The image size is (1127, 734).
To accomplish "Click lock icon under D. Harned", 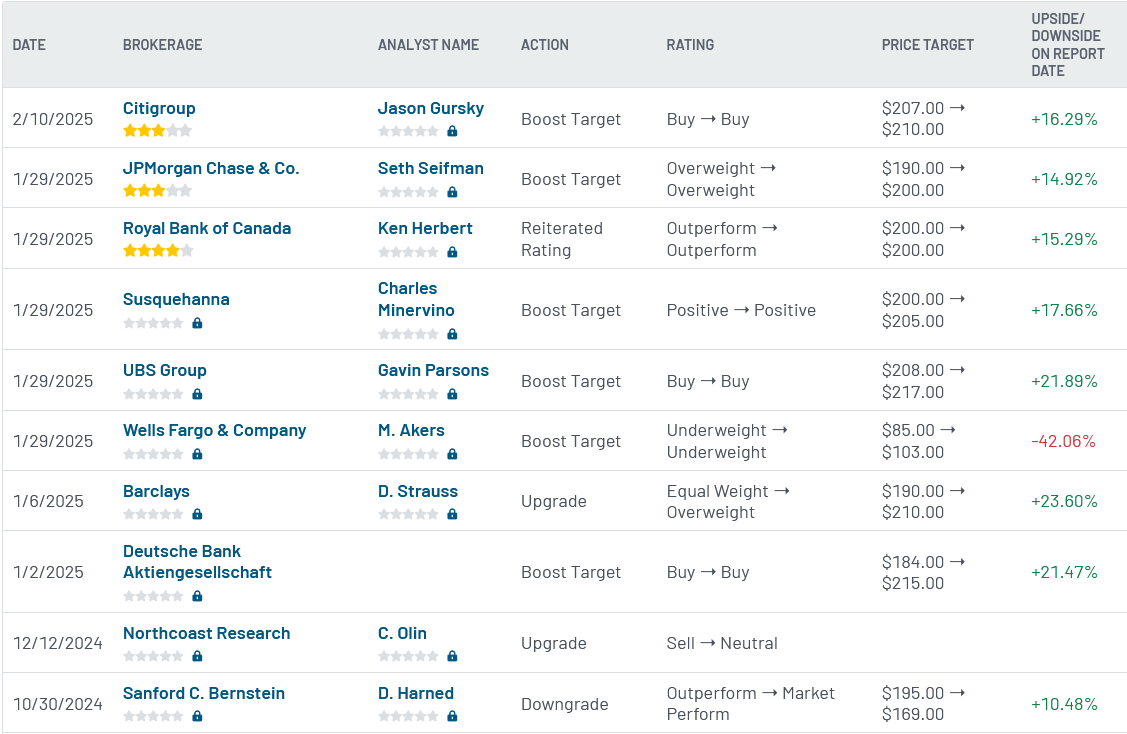I will [x=452, y=716].
